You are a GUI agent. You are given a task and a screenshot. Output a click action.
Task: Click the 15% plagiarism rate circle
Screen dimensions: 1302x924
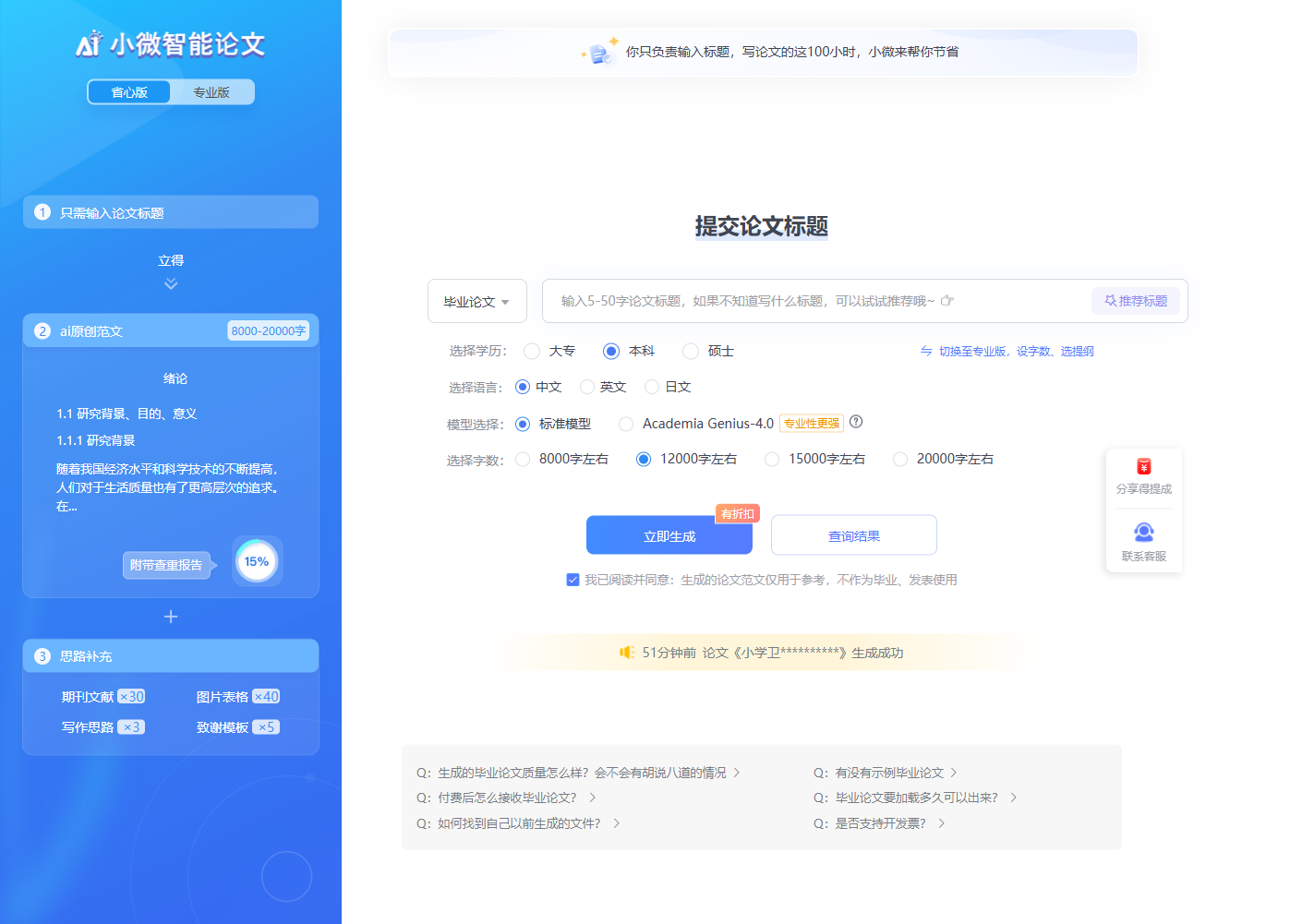[257, 561]
